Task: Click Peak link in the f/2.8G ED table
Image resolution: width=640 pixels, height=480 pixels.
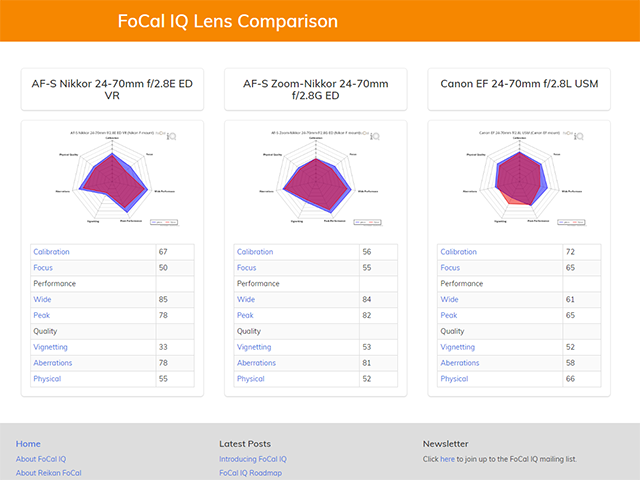Action: click(245, 316)
